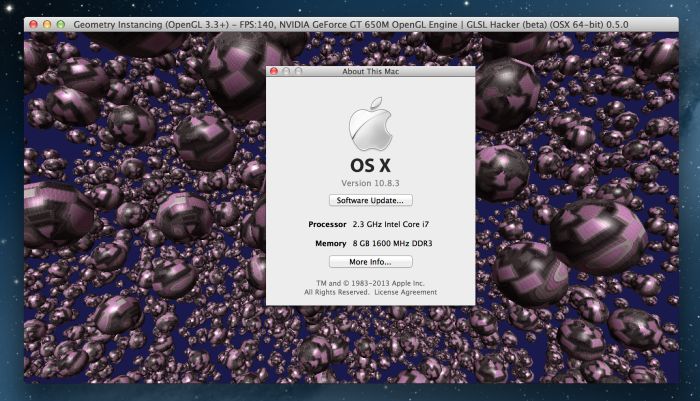Click the Apple logo in About This Mac
The image size is (700, 401).
[371, 124]
